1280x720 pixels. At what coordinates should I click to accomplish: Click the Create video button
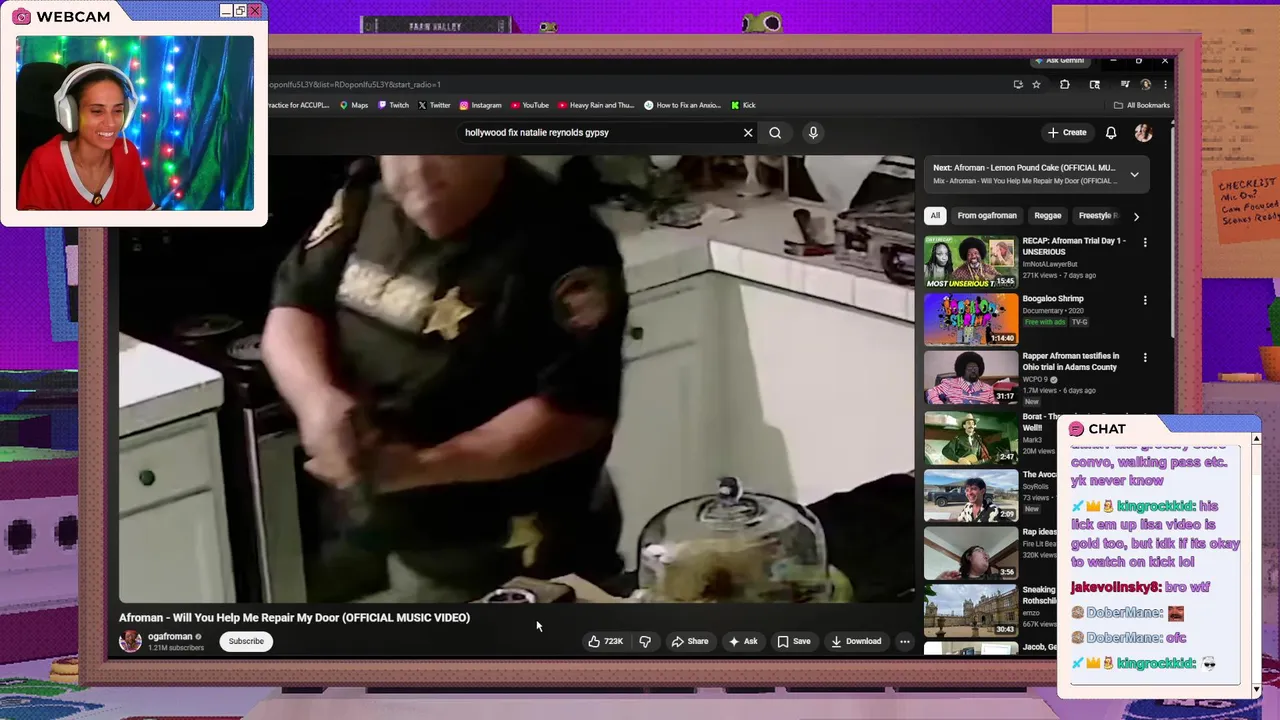[x=1067, y=132]
